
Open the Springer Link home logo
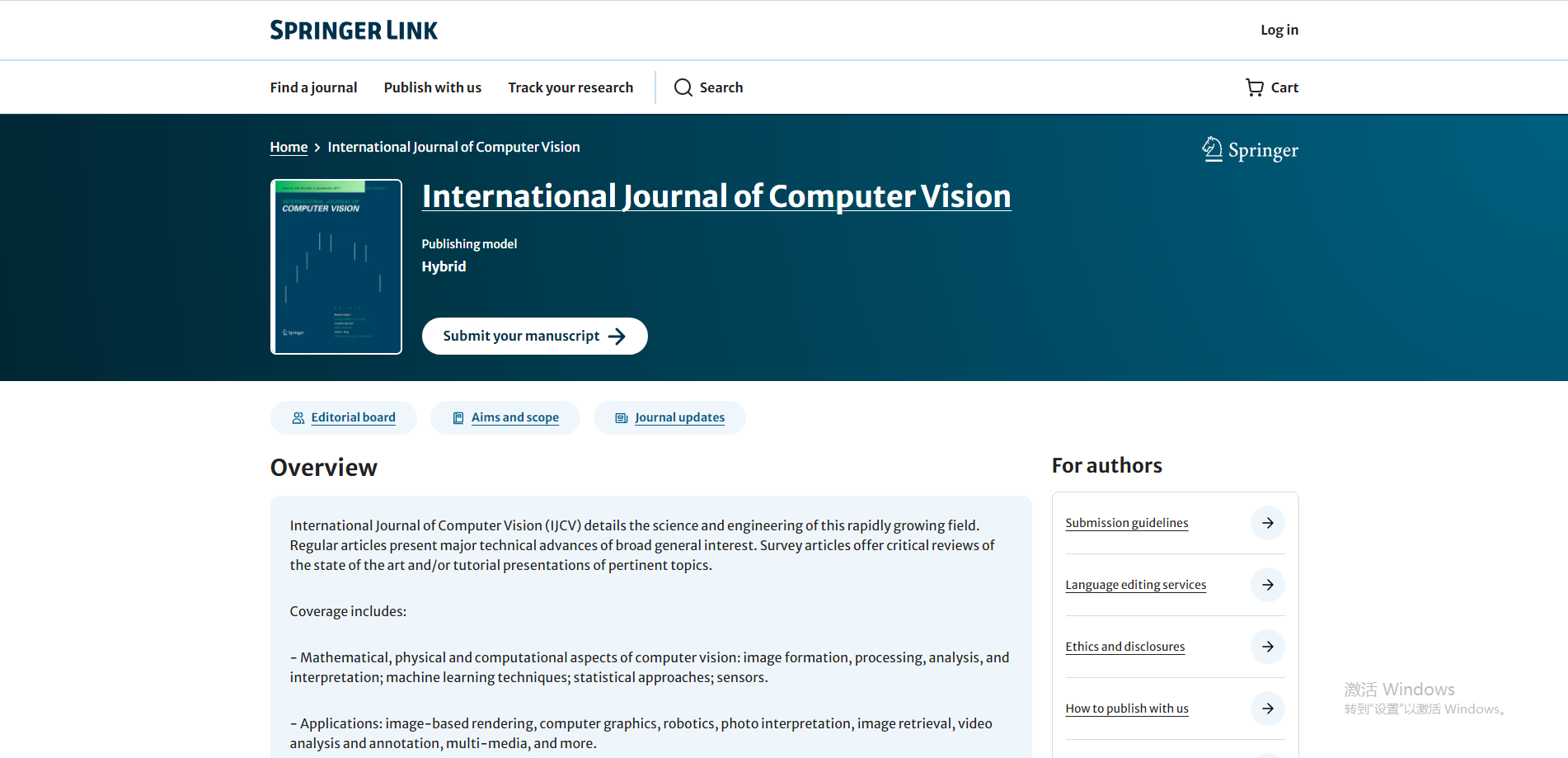click(354, 31)
